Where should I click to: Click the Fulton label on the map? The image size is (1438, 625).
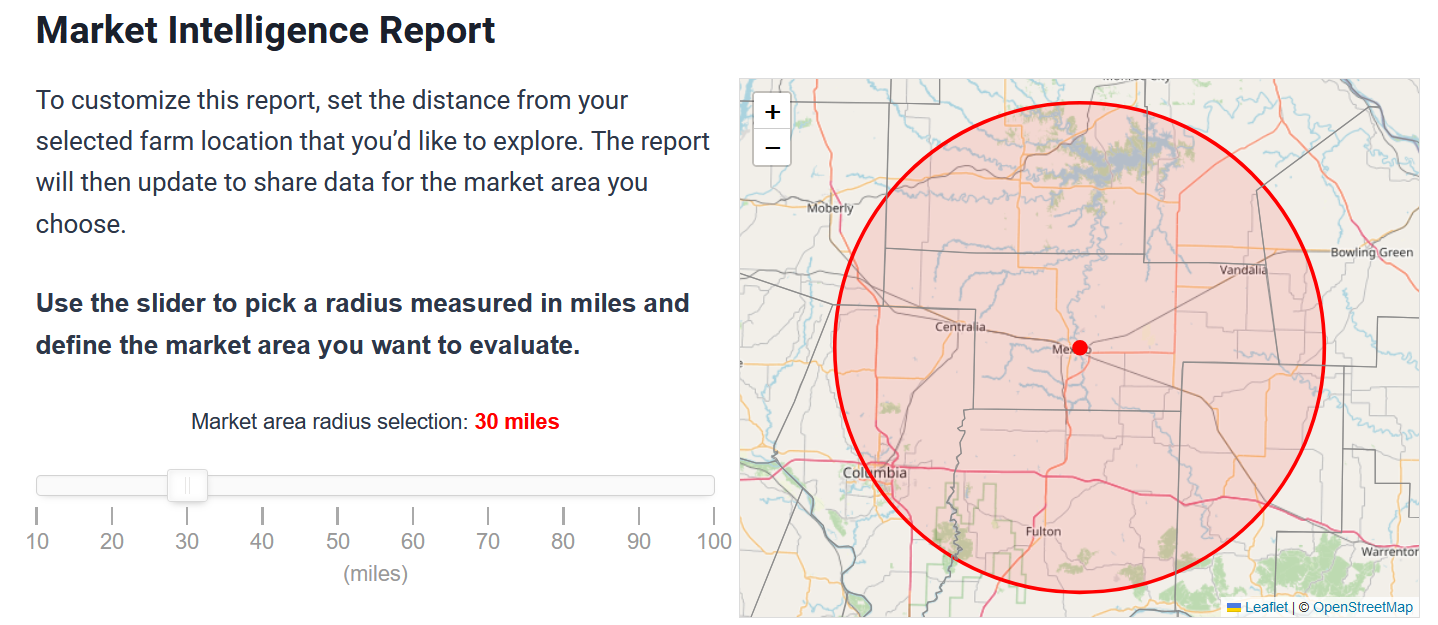(x=1043, y=531)
